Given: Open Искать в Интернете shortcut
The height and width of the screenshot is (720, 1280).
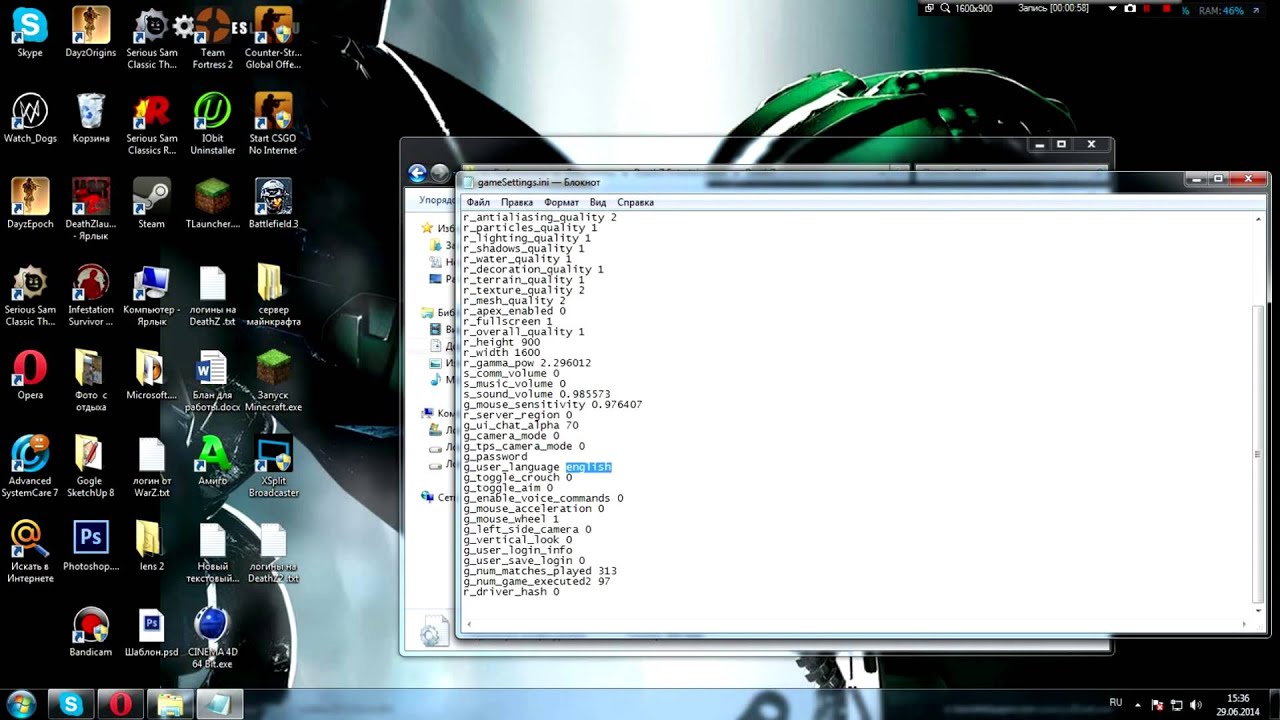Looking at the screenshot, I should click(30, 552).
